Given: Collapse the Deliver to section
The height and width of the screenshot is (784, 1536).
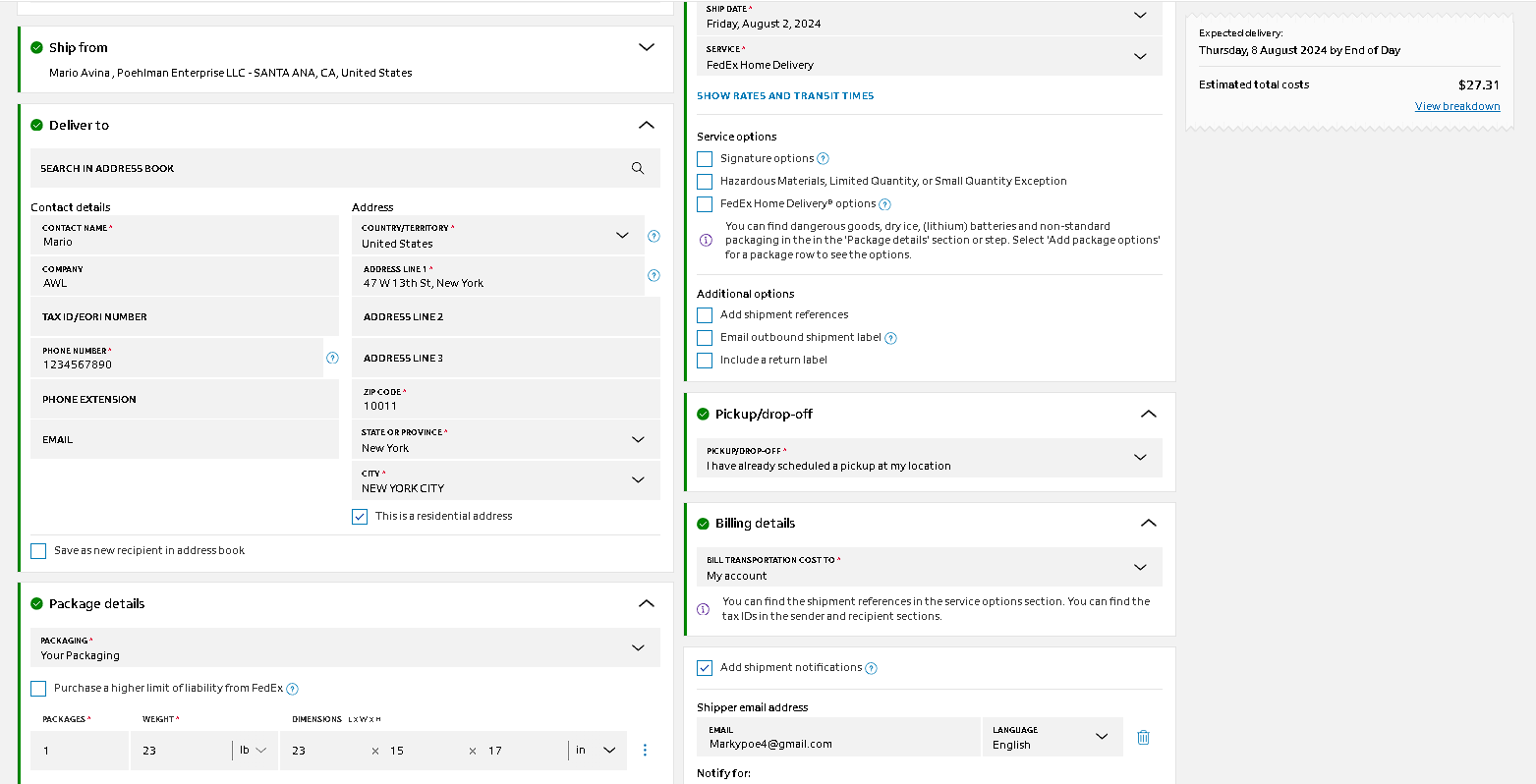Looking at the screenshot, I should tap(646, 125).
